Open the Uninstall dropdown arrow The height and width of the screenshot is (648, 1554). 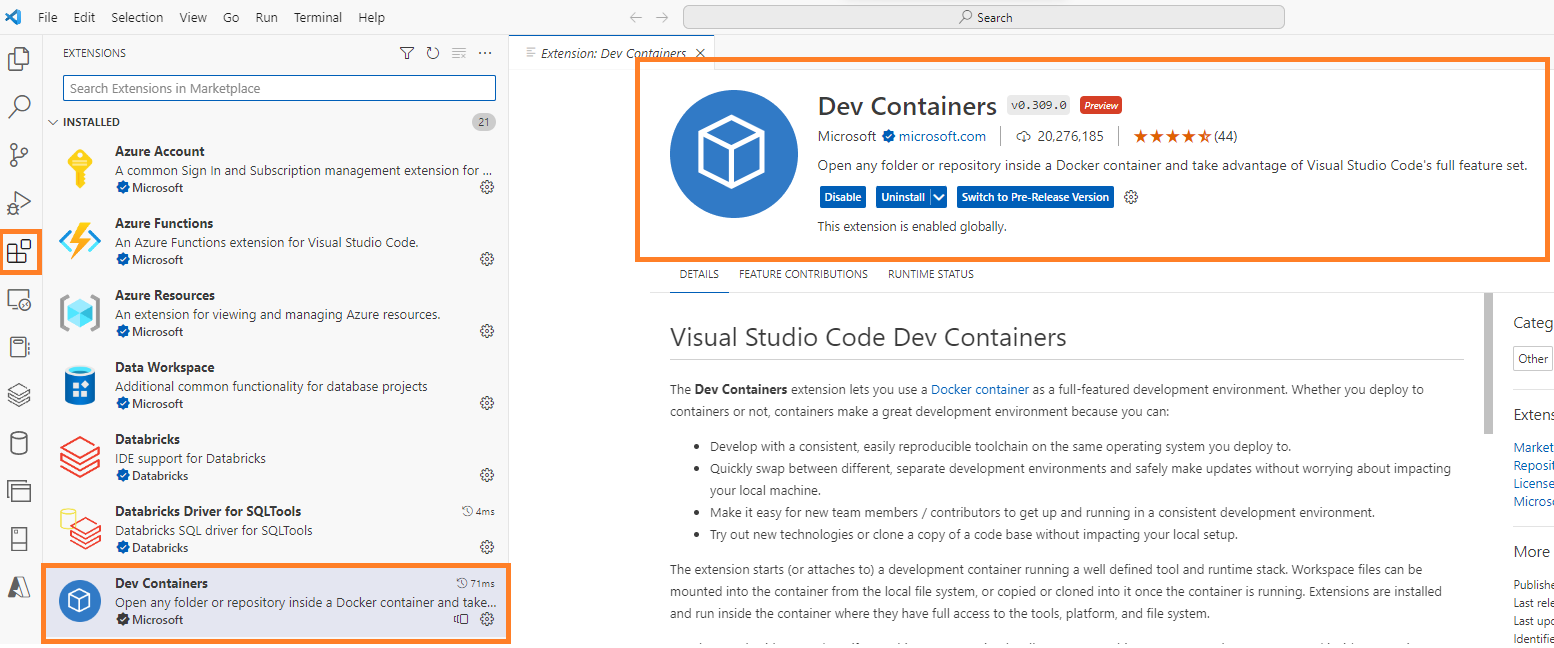pyautogui.click(x=939, y=197)
